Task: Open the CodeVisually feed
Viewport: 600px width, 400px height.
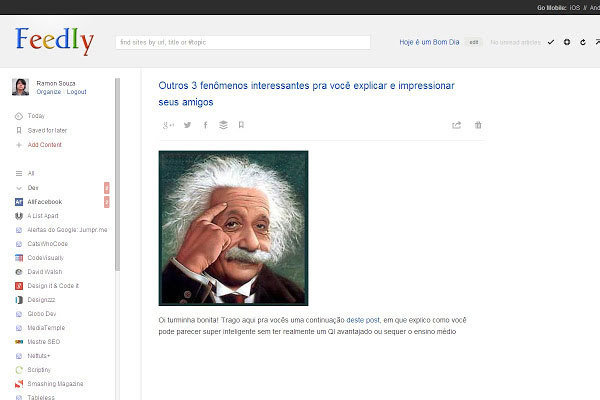Action: [x=45, y=258]
